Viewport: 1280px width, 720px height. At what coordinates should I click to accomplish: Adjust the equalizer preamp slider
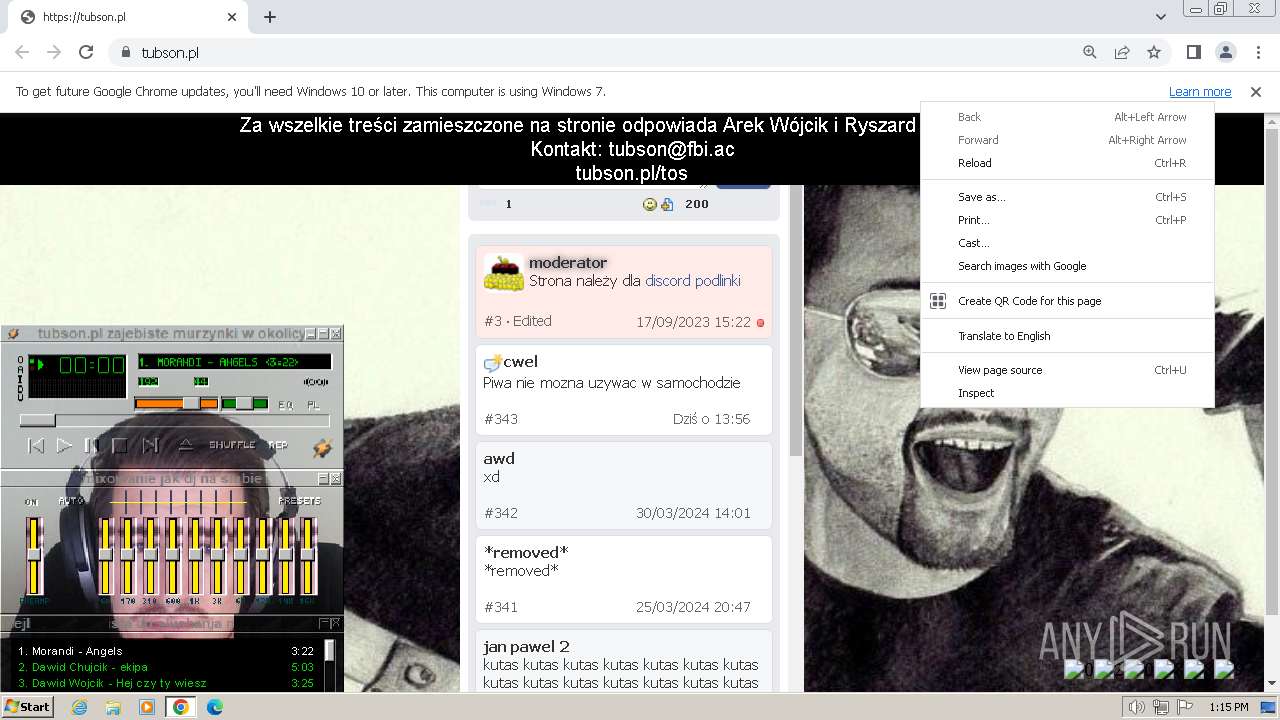tap(35, 555)
